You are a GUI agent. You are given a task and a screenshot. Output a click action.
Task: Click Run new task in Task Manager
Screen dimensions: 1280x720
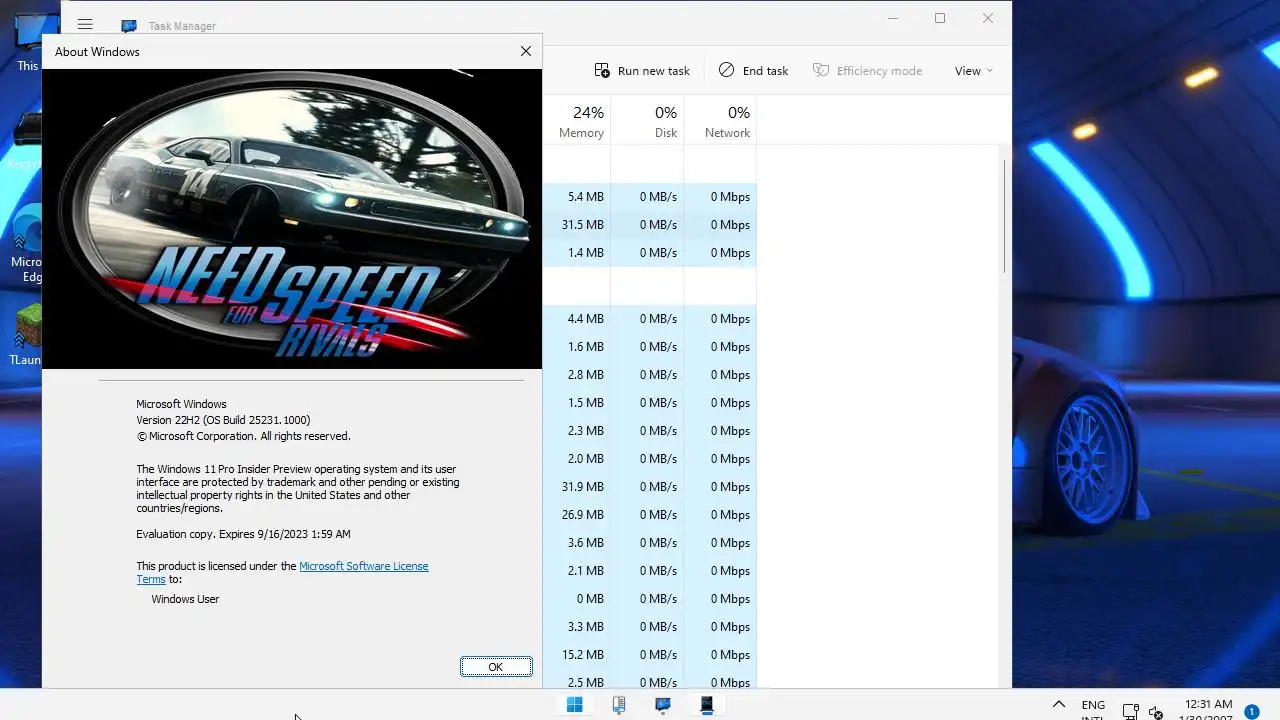click(x=642, y=70)
